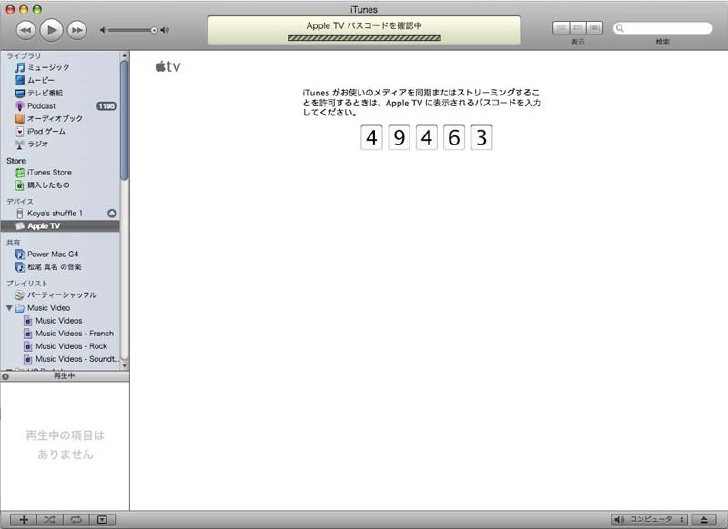728x529 pixels.
Task: Click the プレイリスト section header
Action: point(27,283)
